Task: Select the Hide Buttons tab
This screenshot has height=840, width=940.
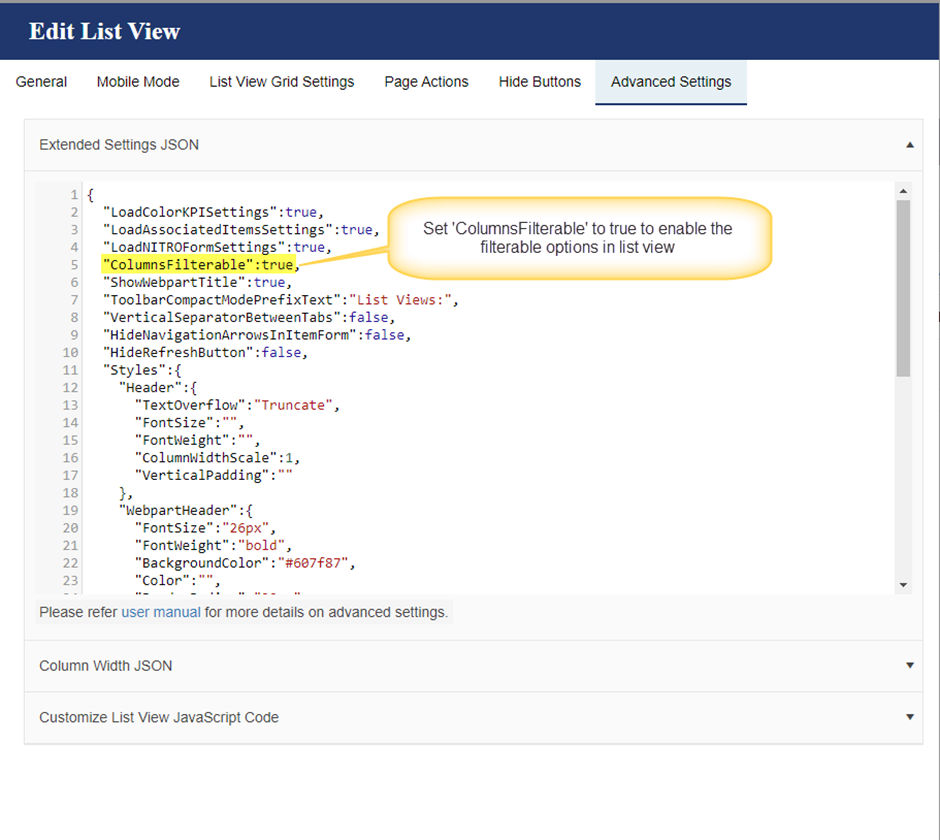Action: pyautogui.click(x=540, y=82)
